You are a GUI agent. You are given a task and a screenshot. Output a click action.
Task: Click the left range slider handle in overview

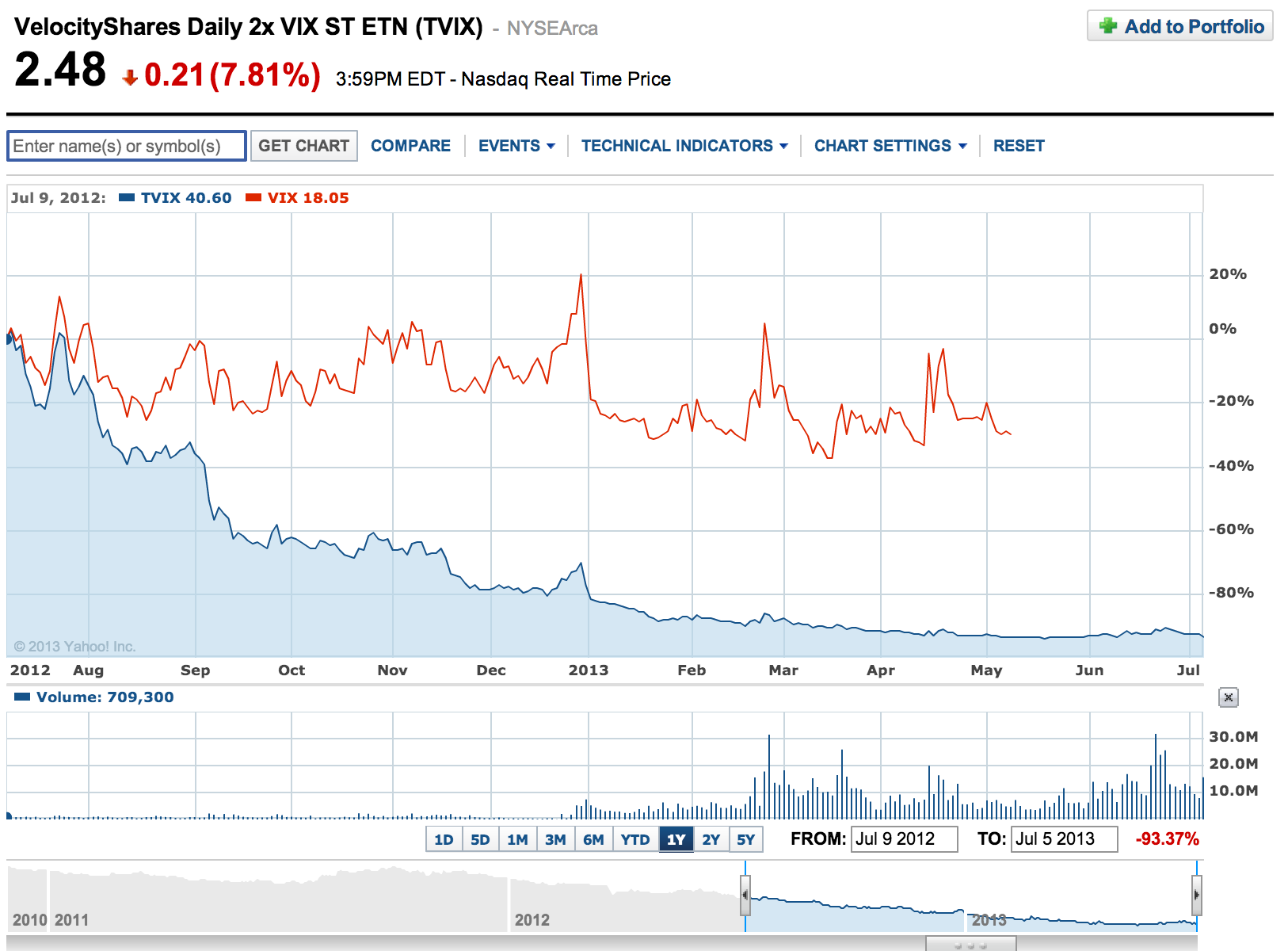(x=745, y=896)
